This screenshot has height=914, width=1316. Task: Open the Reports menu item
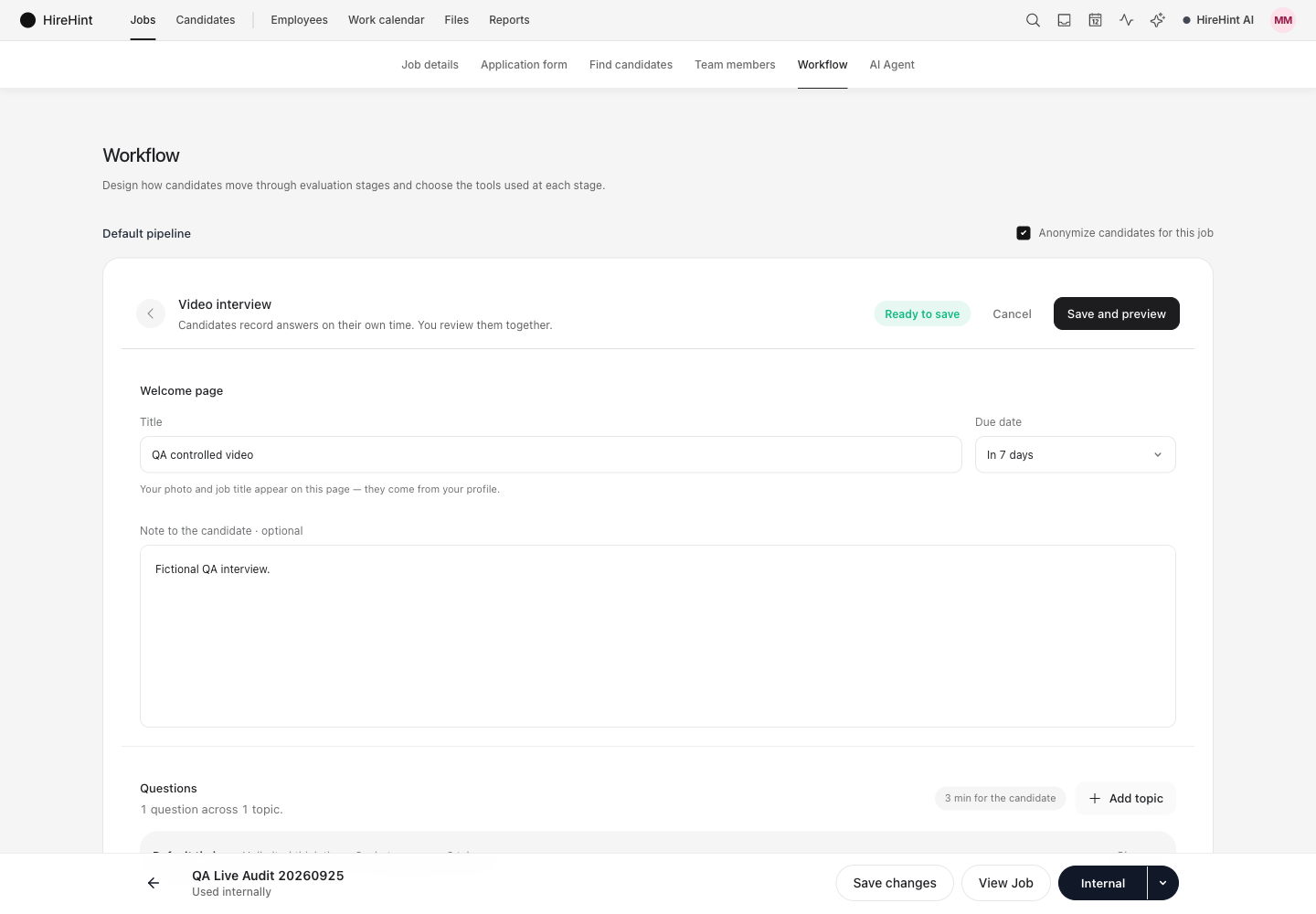[x=509, y=20]
